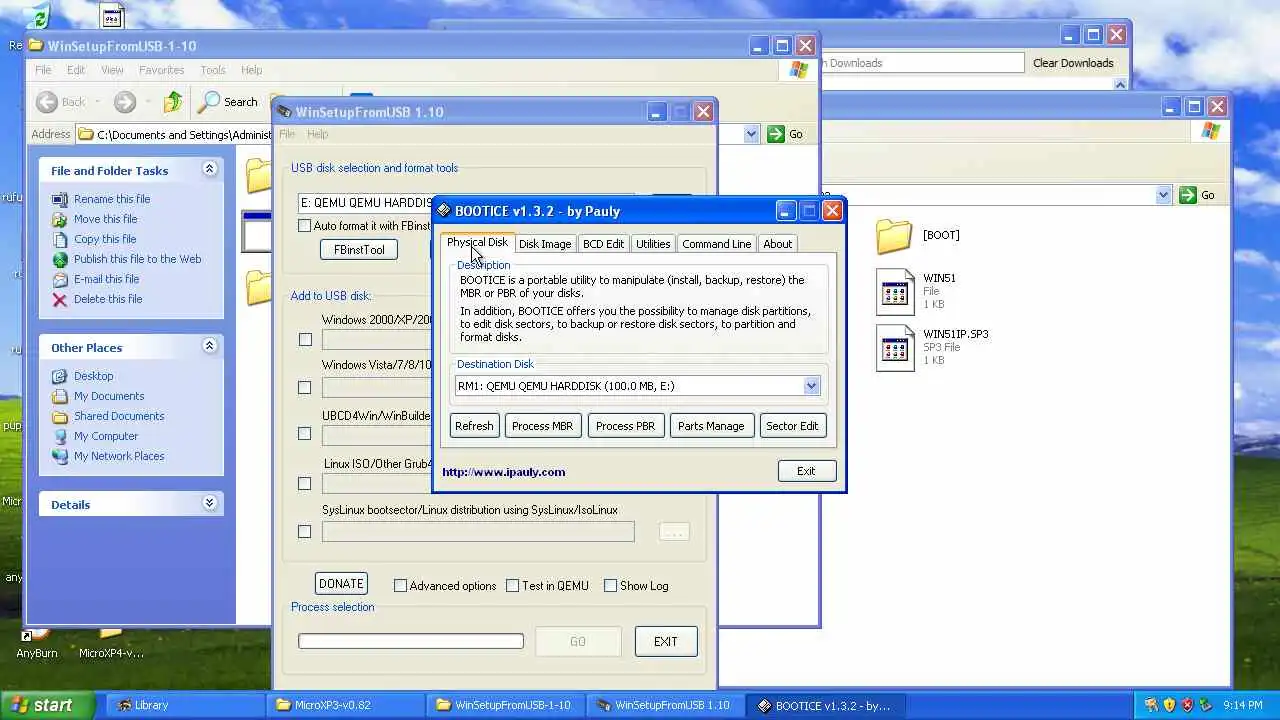Click the DONATE button
Screen dimensions: 1280x720
pos(341,584)
